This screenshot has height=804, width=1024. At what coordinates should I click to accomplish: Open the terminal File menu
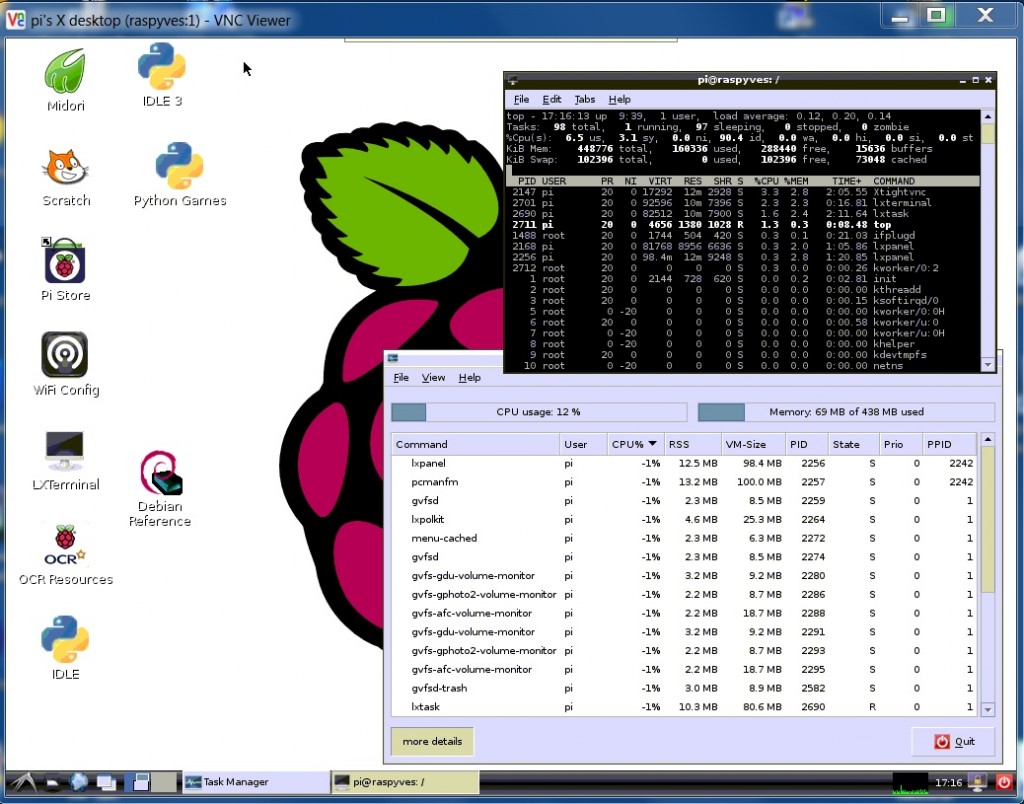521,99
